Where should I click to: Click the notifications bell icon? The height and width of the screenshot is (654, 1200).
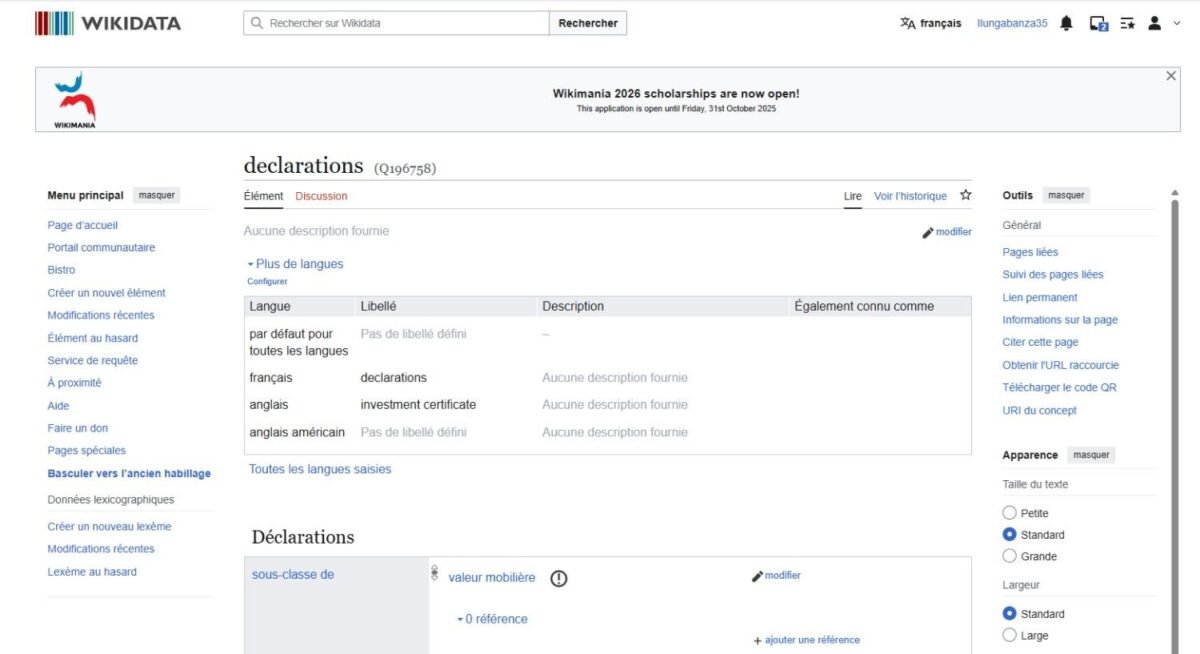pos(1066,23)
